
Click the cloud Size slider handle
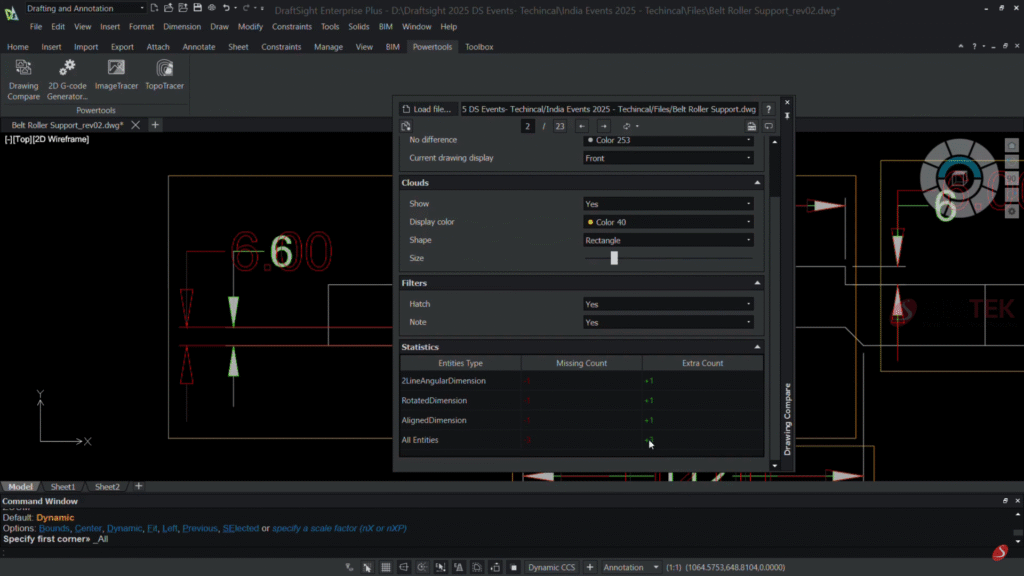point(614,258)
